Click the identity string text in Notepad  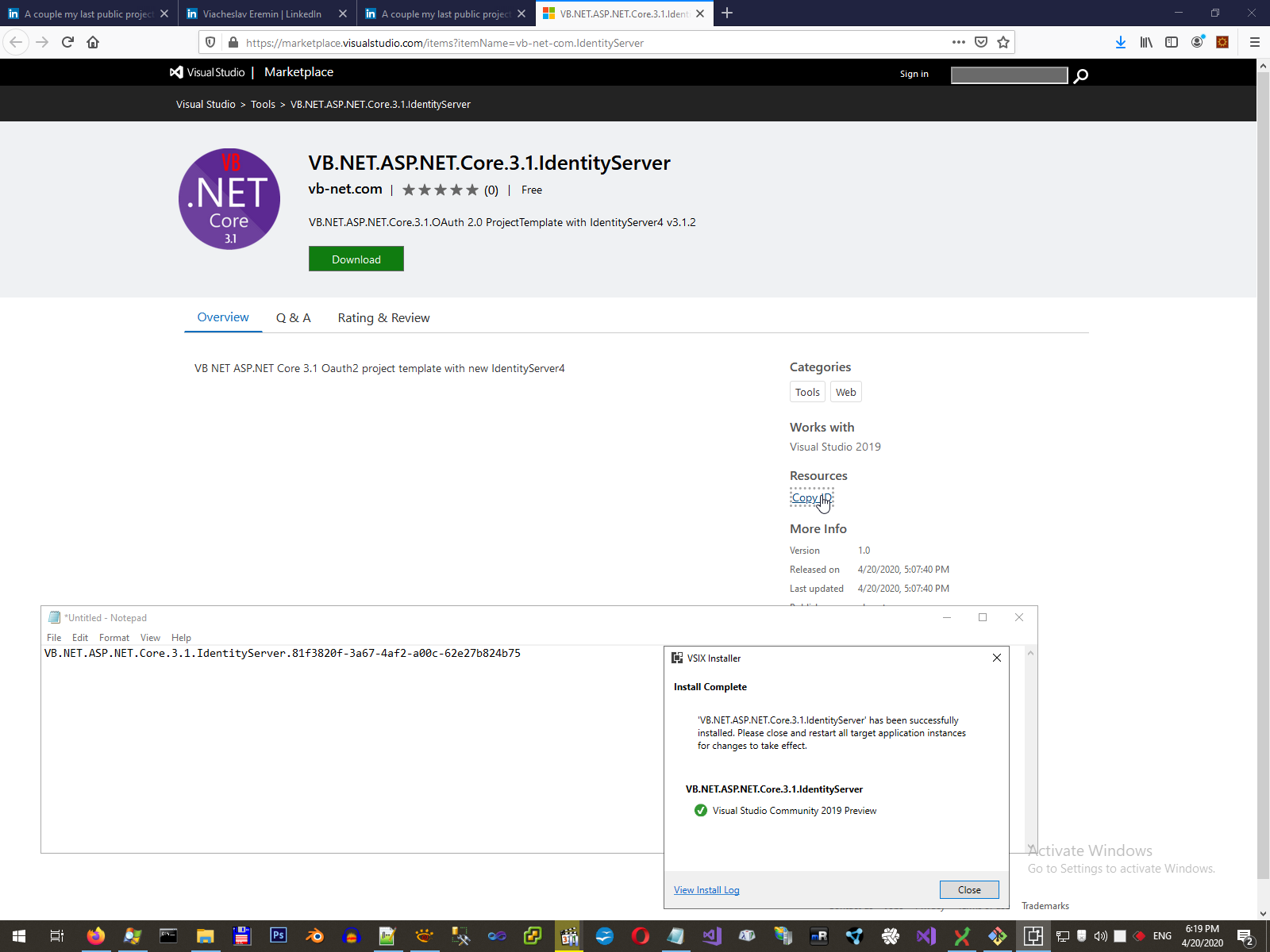[283, 654]
